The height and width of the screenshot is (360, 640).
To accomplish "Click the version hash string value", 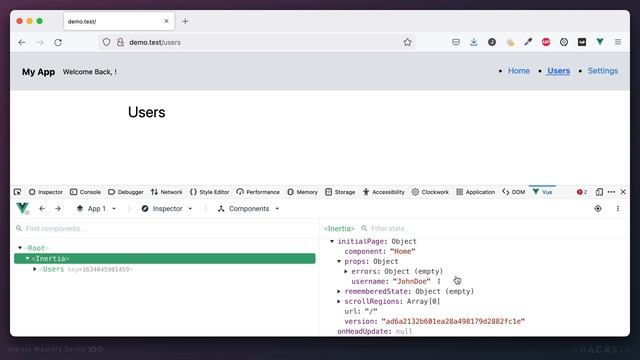I will click(453, 321).
